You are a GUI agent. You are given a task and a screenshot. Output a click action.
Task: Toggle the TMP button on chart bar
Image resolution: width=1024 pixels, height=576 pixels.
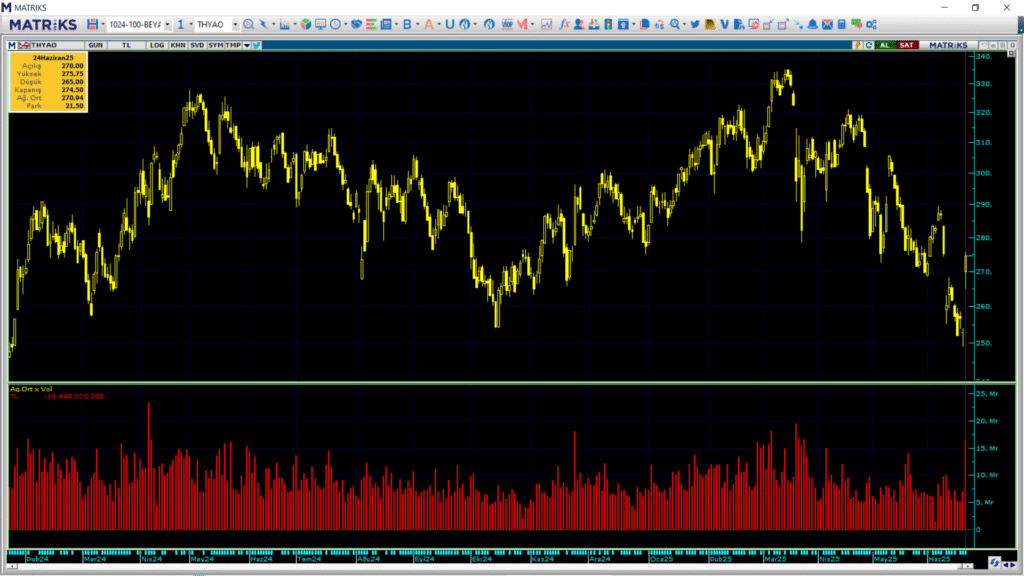pyautogui.click(x=233, y=45)
